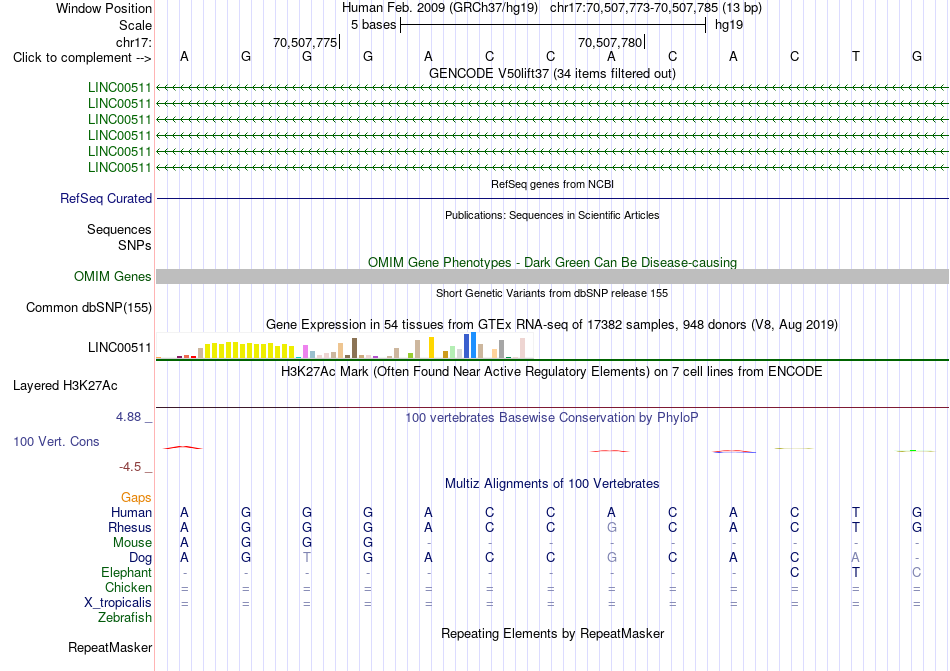950x671 pixels.
Task: Click the Dog species label
Action: click(140, 558)
